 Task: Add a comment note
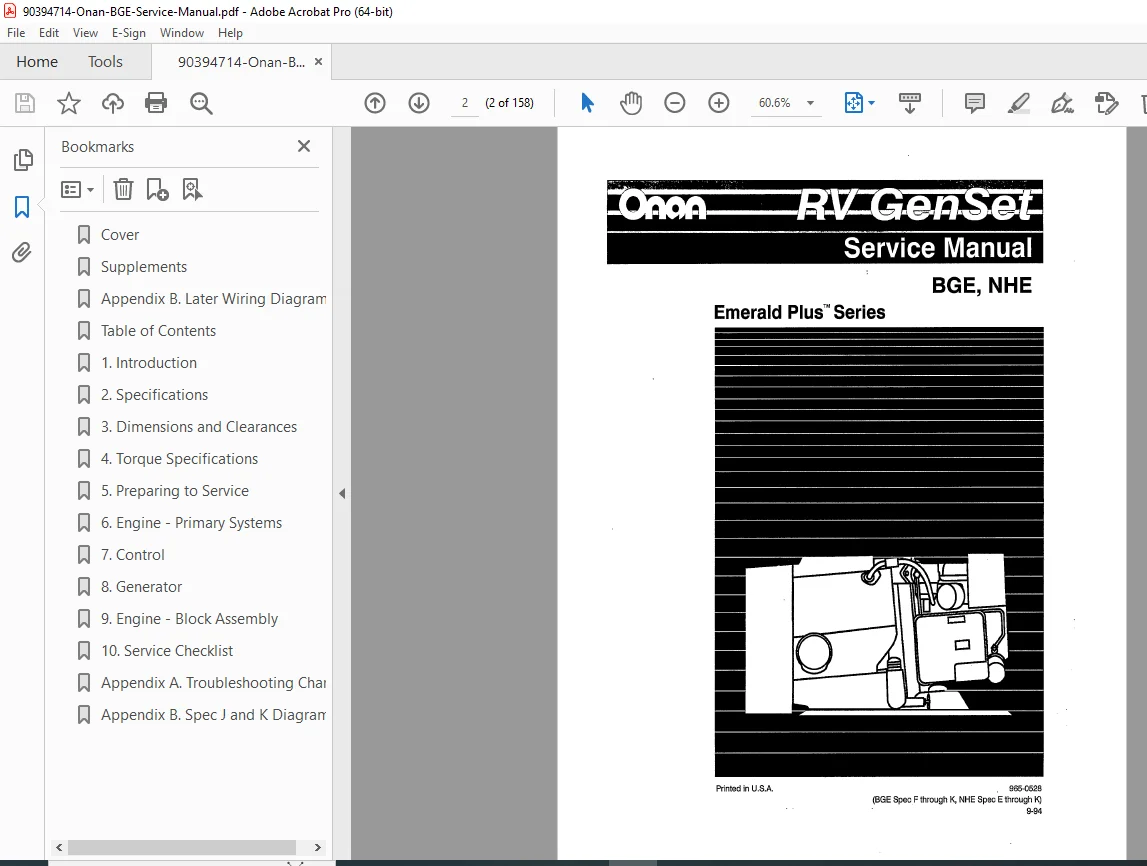click(974, 103)
